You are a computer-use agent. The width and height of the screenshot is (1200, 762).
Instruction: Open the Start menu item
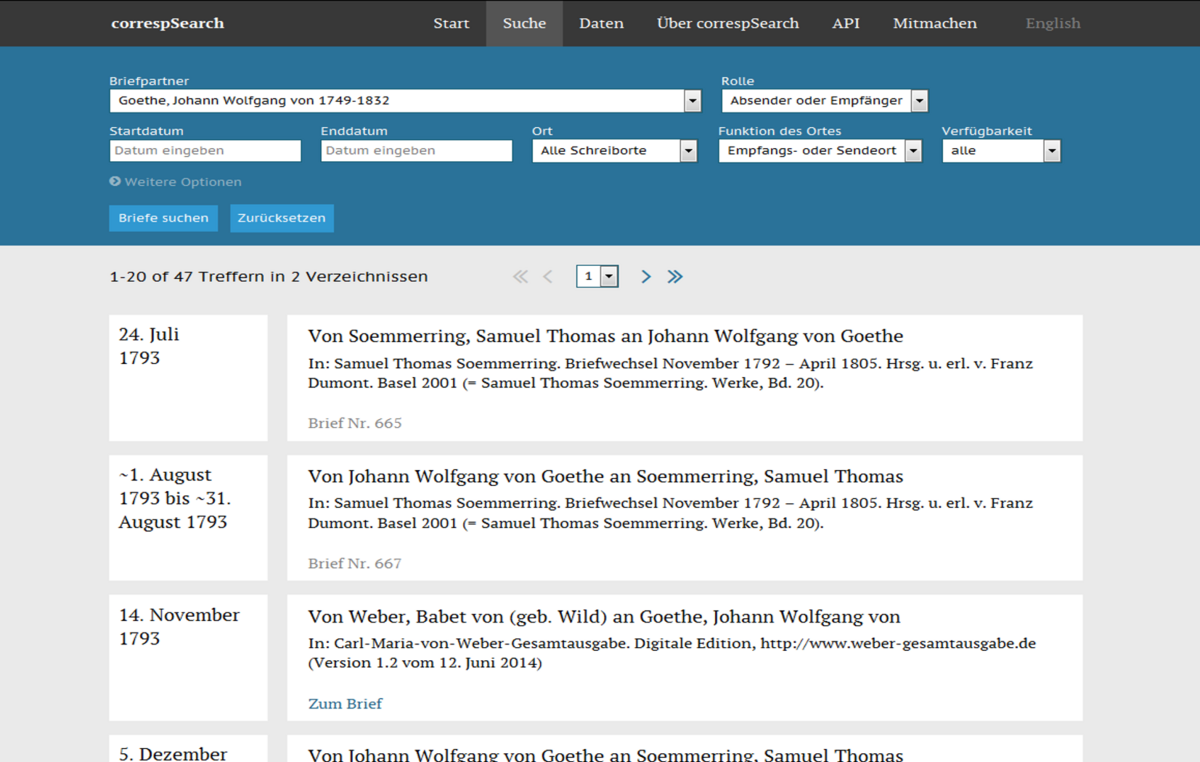tap(451, 23)
